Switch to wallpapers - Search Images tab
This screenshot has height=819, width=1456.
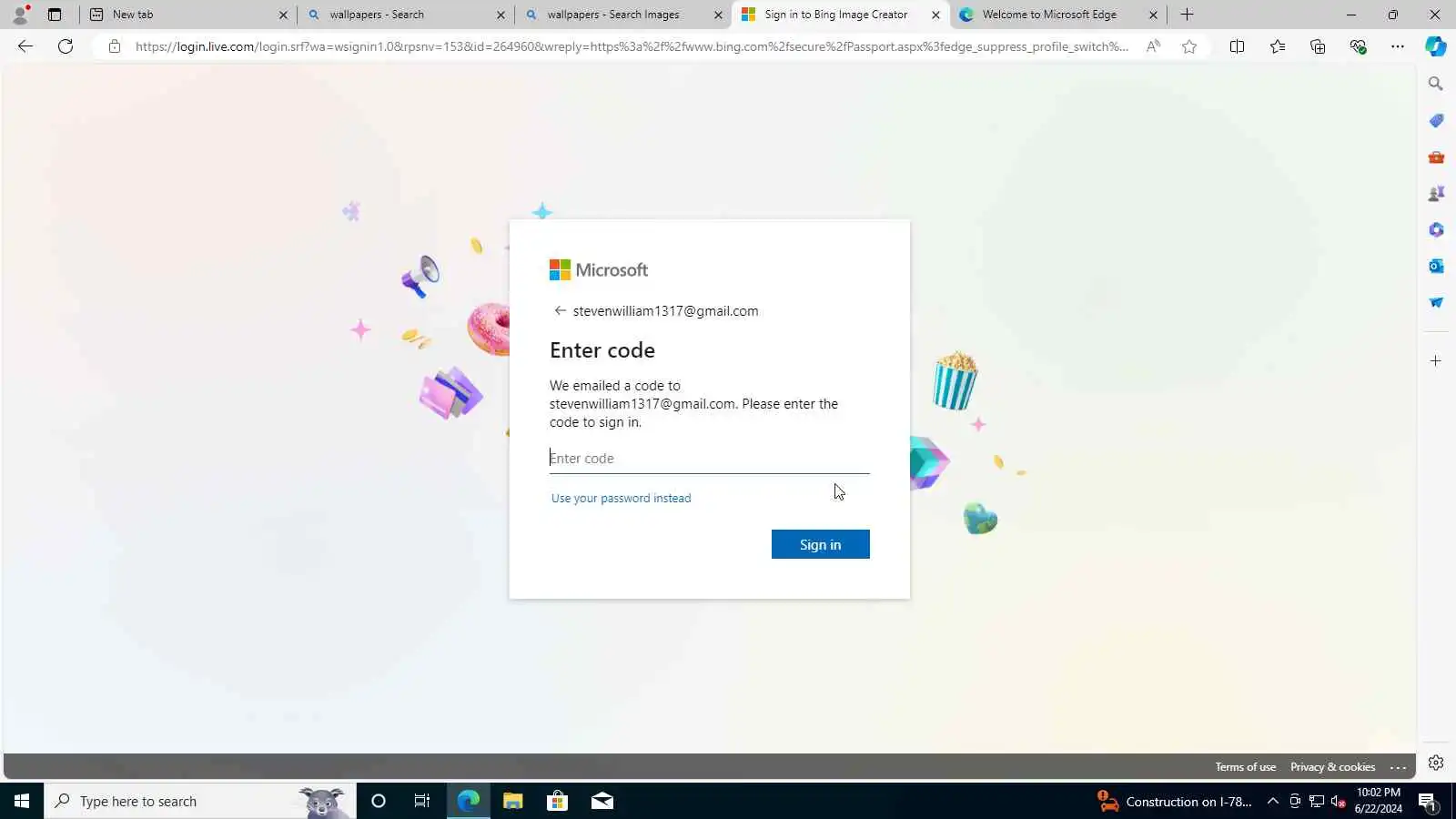[x=622, y=15]
